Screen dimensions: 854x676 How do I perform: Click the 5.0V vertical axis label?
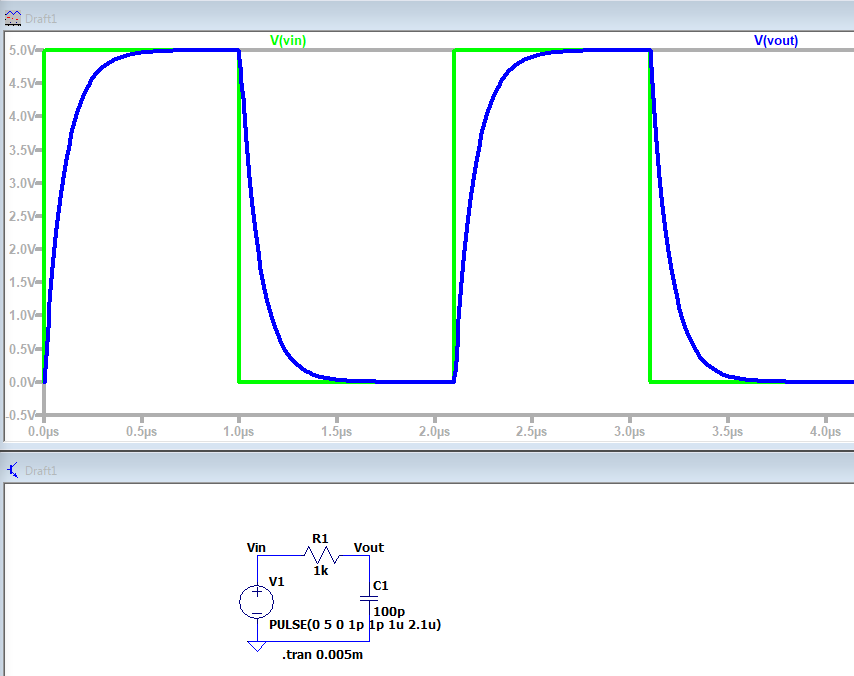[x=22, y=50]
